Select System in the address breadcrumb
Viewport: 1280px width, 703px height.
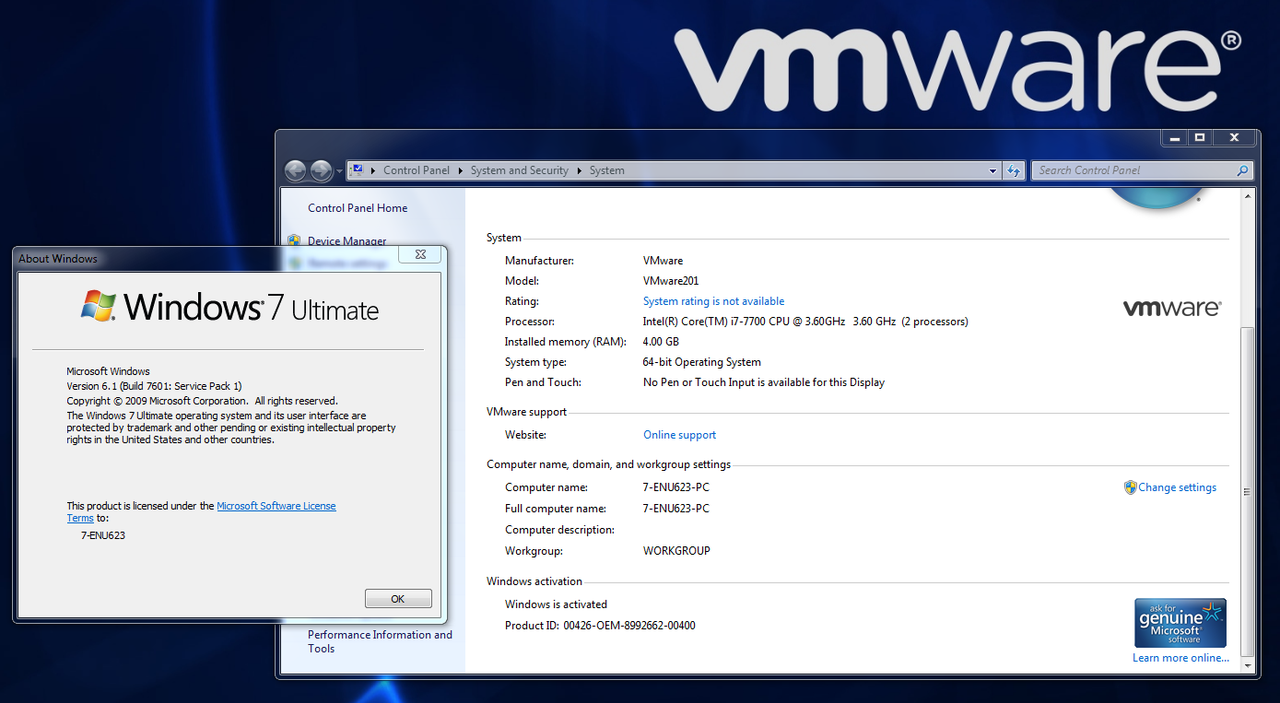coord(607,170)
